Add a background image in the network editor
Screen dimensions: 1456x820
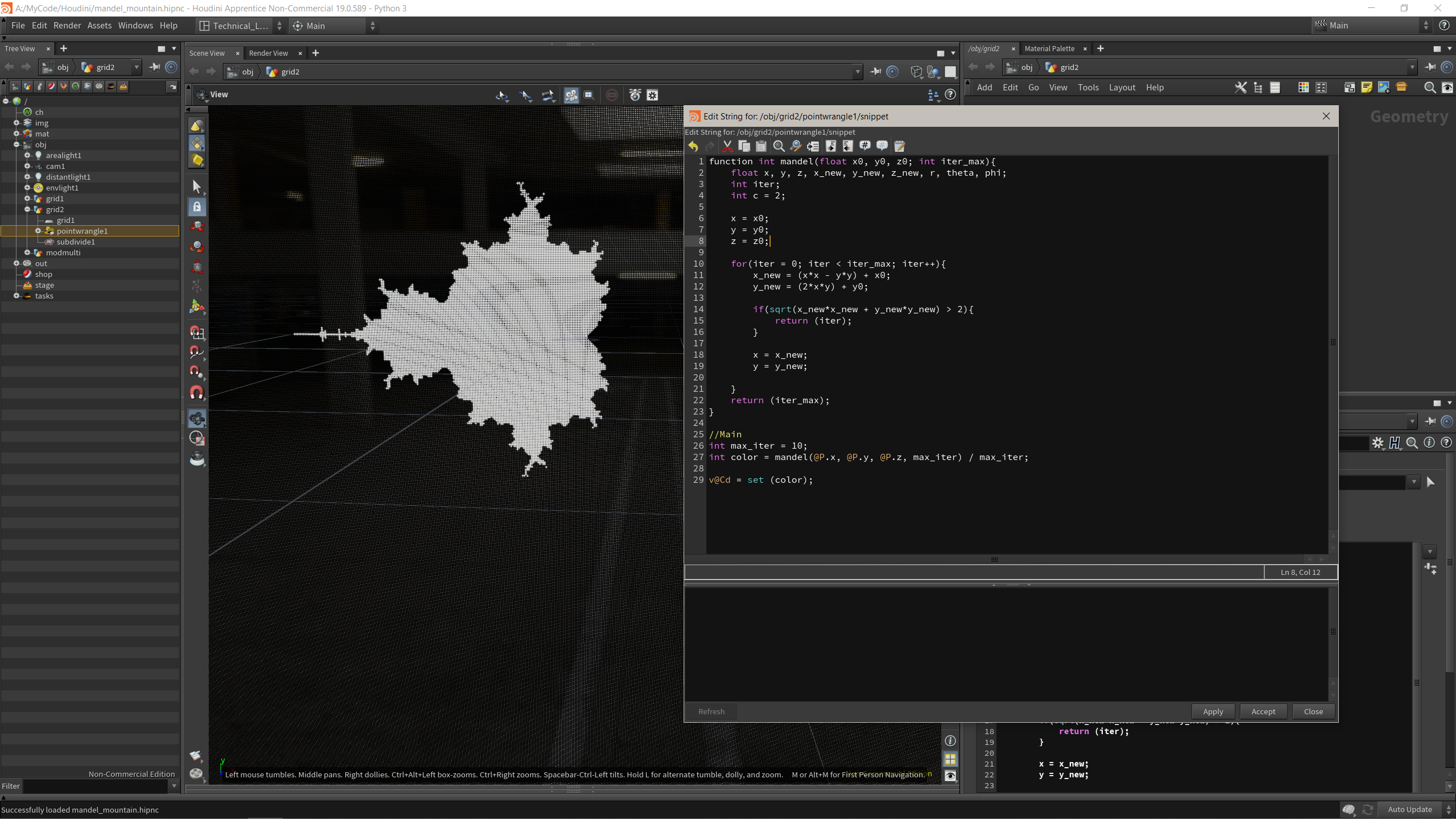(x=1384, y=88)
